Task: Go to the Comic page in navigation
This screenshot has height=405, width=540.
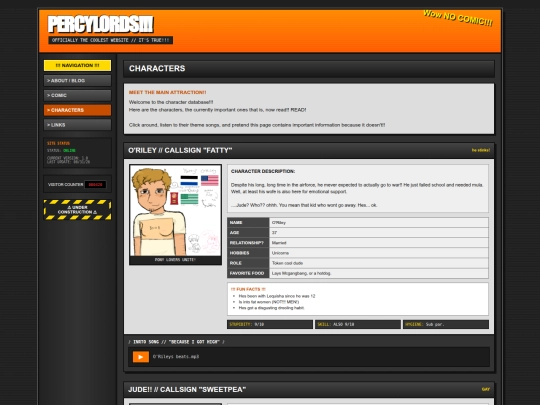Action: click(x=77, y=95)
